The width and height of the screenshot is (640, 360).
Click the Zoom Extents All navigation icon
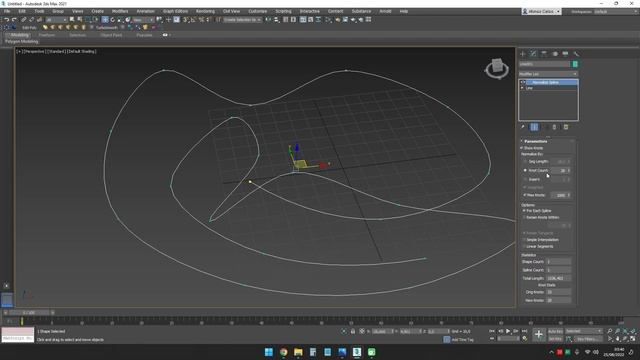coord(633,331)
